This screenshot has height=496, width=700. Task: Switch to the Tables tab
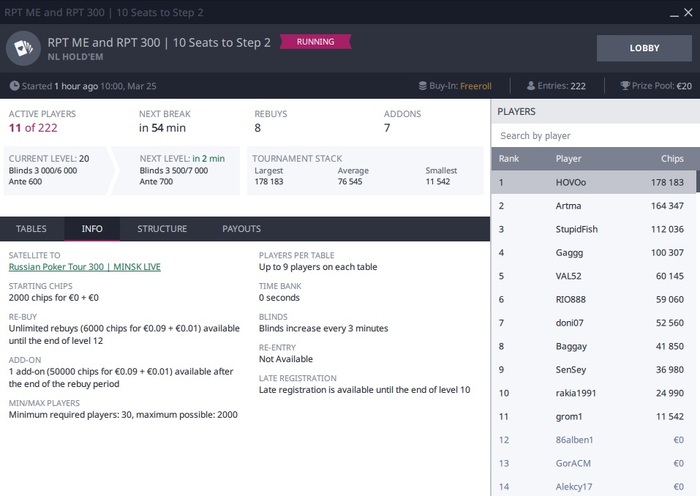click(x=32, y=229)
